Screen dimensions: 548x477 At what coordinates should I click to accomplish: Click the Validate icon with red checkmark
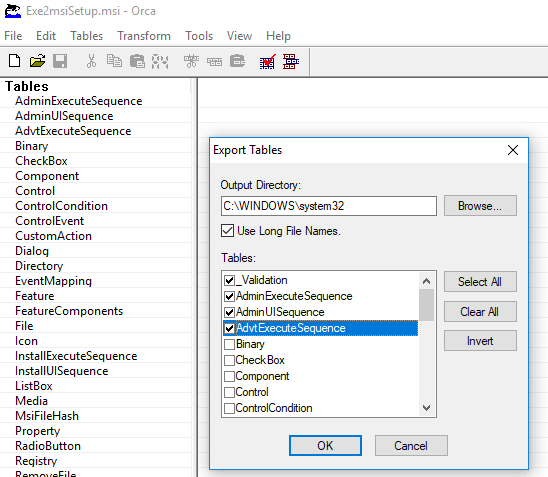[267, 62]
